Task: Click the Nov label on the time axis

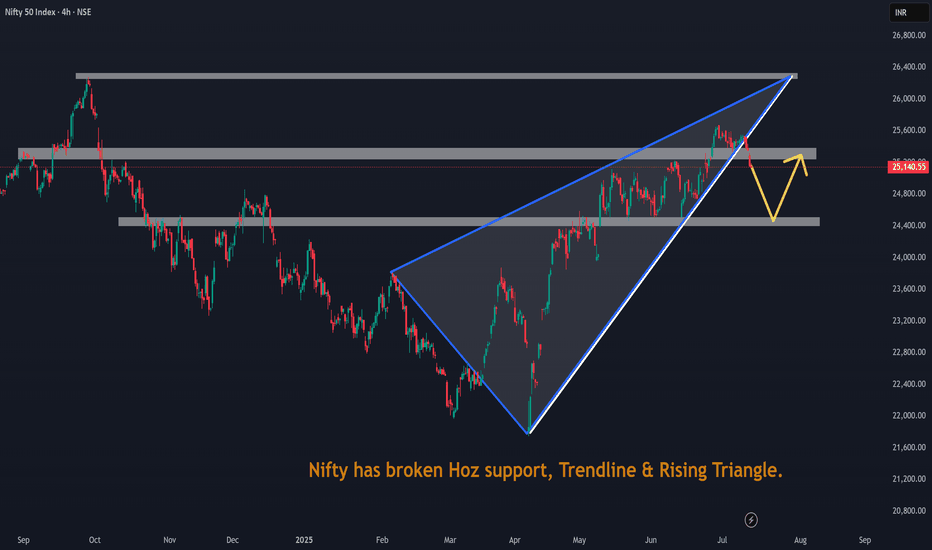Action: tap(169, 540)
